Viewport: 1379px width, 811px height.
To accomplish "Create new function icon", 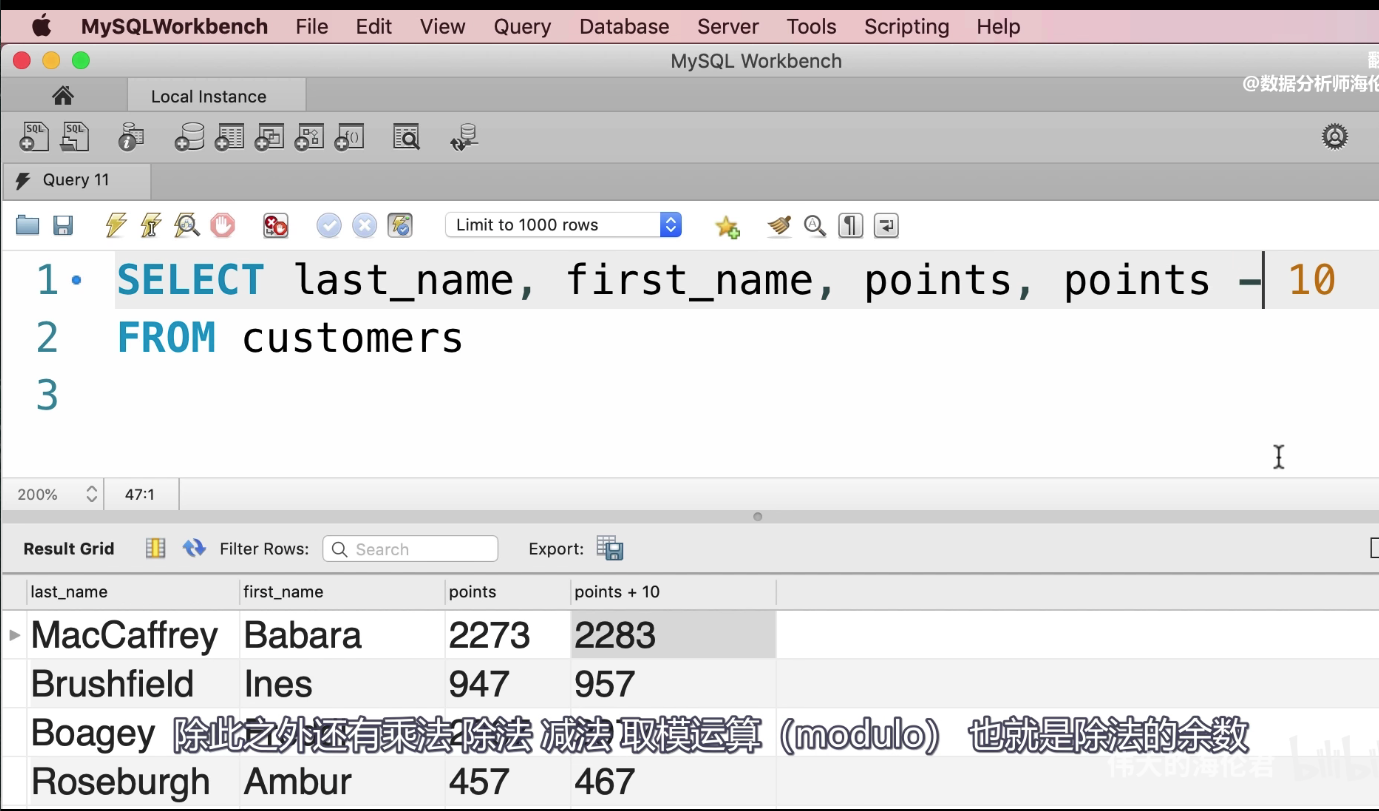I will [349, 136].
